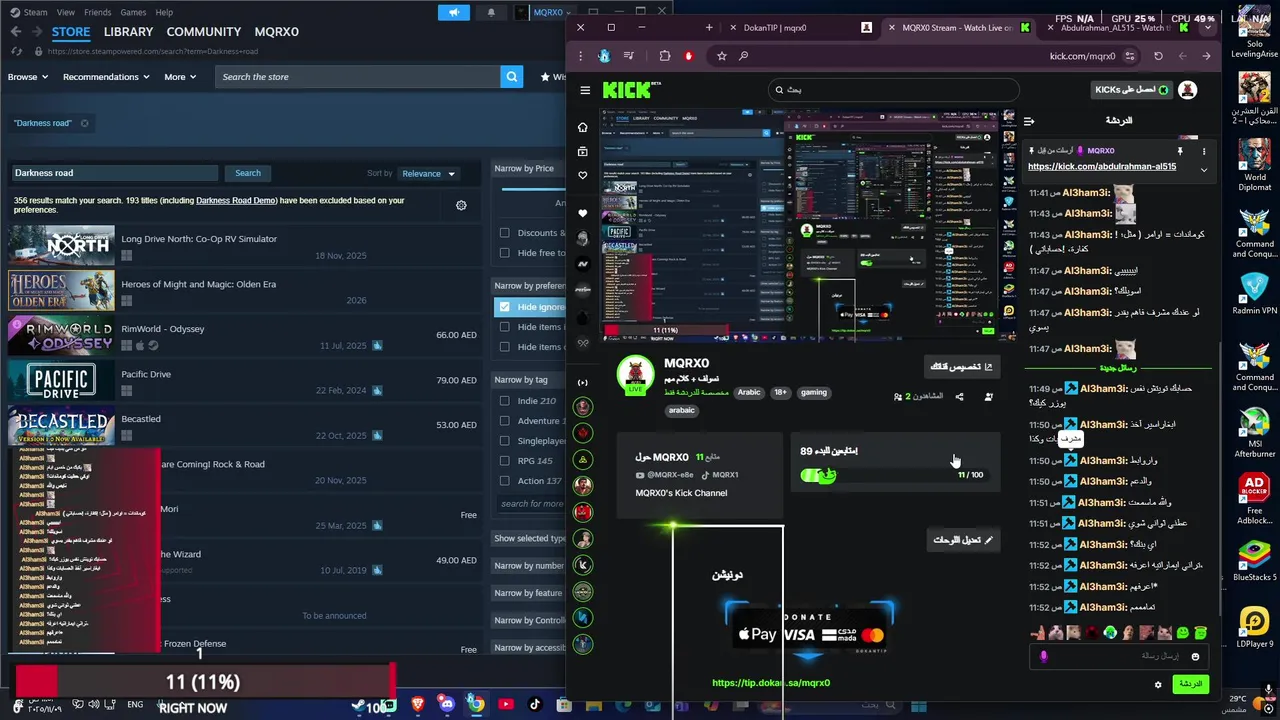Screen dimensions: 1280x720
Task: Check the Indie tag filter
Action: [504, 401]
